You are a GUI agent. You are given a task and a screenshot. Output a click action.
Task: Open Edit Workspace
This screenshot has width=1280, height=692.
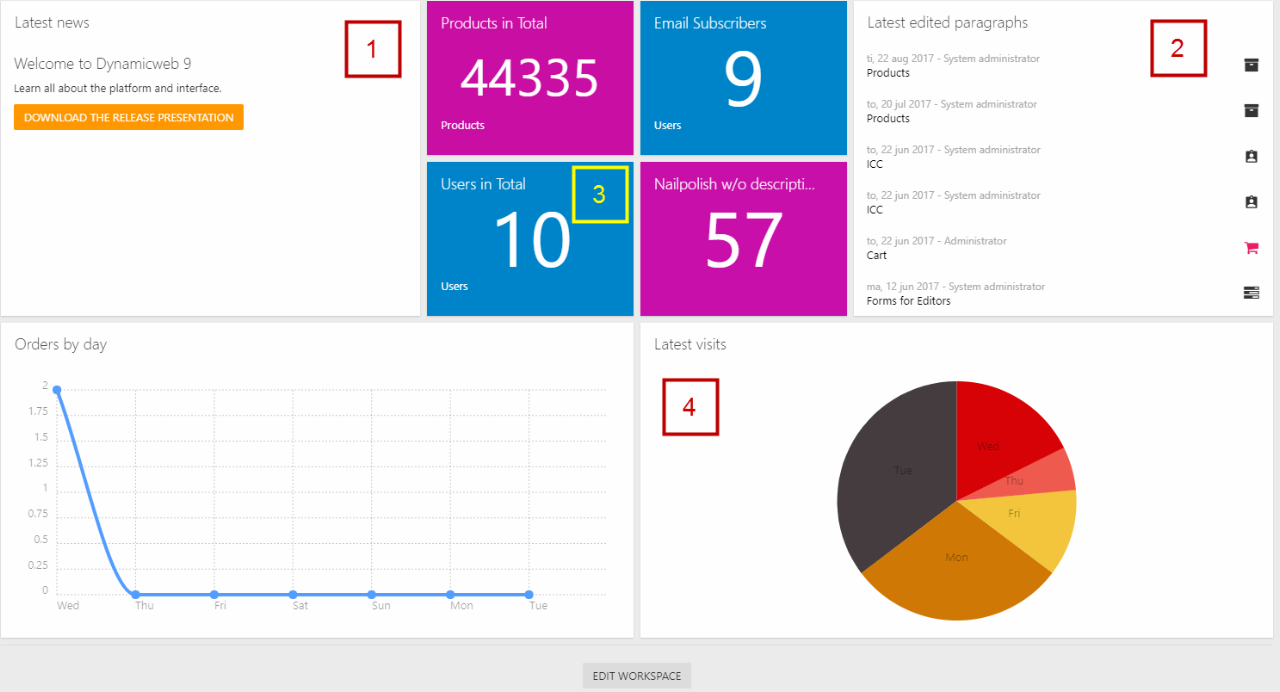pyautogui.click(x=636, y=676)
